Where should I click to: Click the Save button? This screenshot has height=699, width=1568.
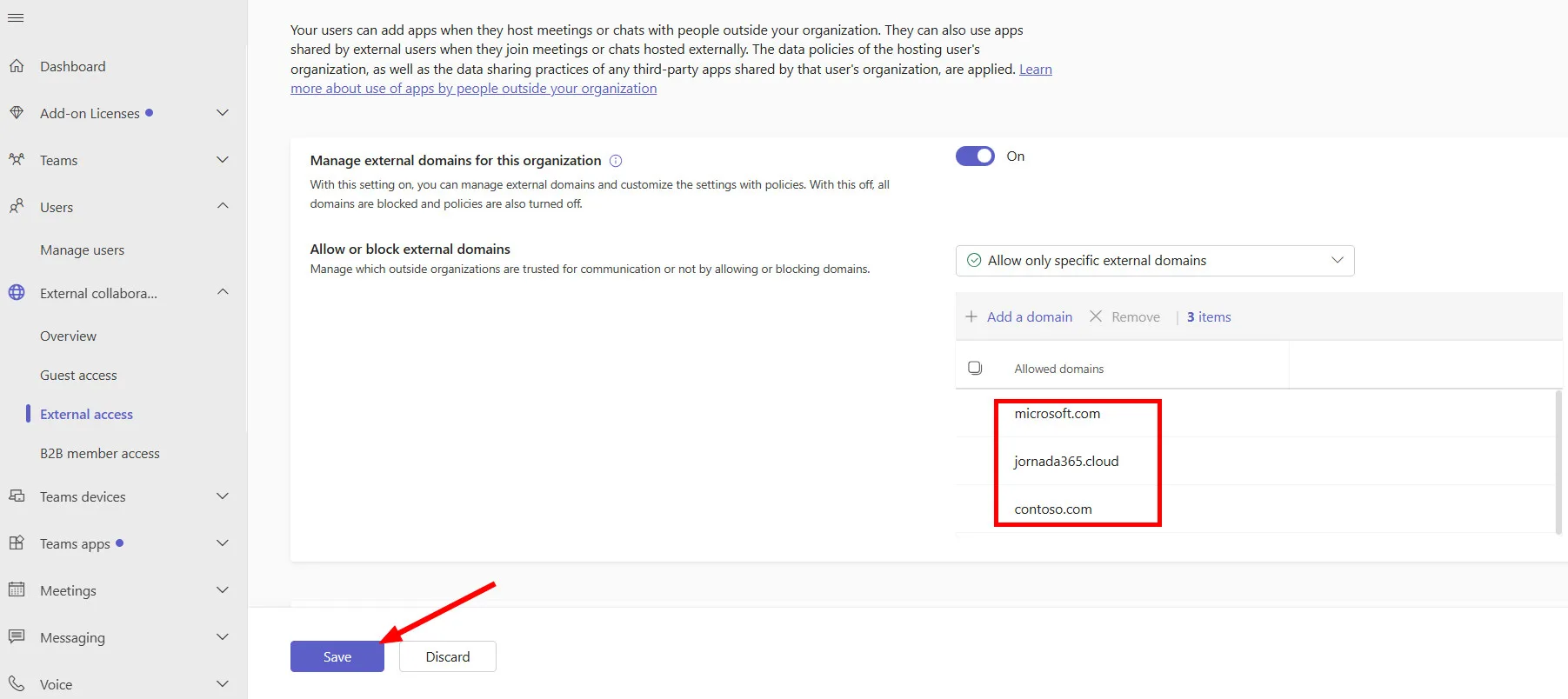[x=337, y=656]
